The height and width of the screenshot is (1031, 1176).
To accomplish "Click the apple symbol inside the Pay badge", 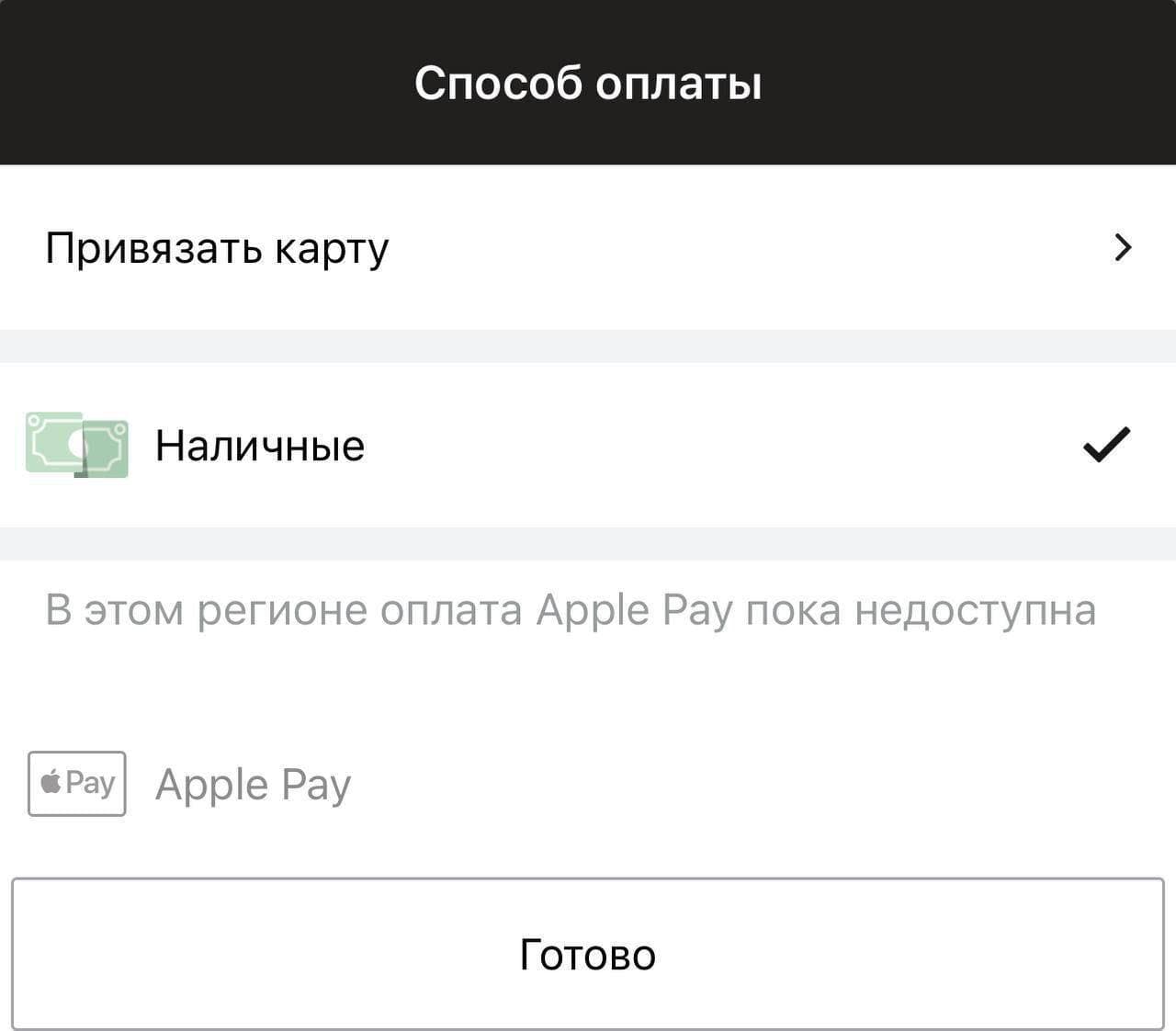I will point(52,784).
